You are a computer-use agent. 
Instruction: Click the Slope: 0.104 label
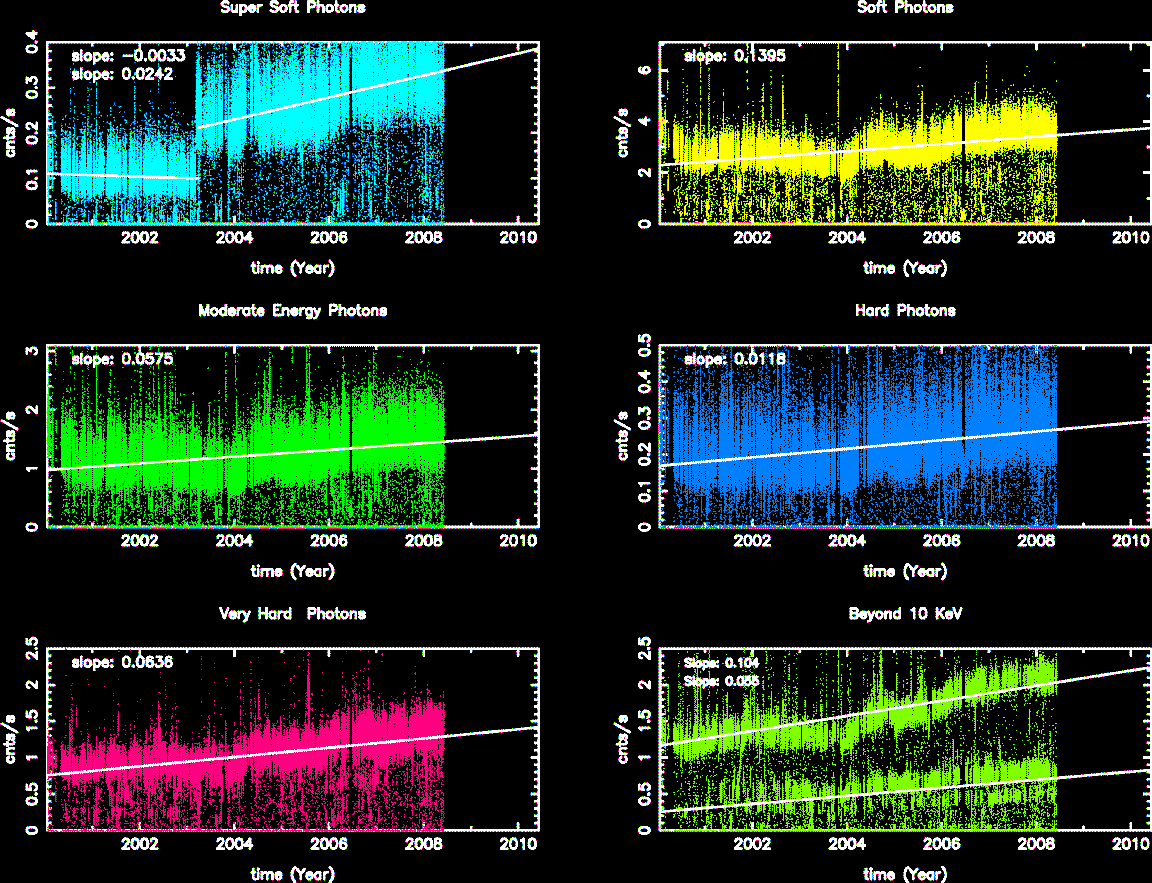(718, 662)
